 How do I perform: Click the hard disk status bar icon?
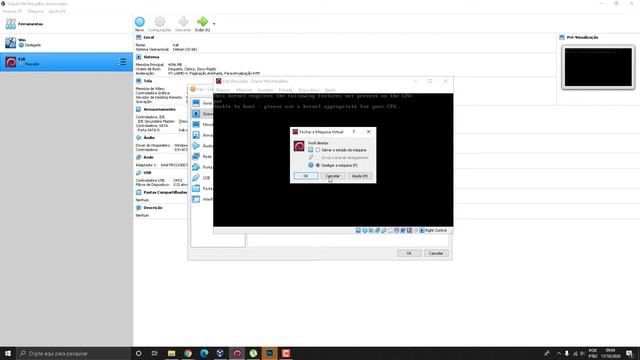358,231
